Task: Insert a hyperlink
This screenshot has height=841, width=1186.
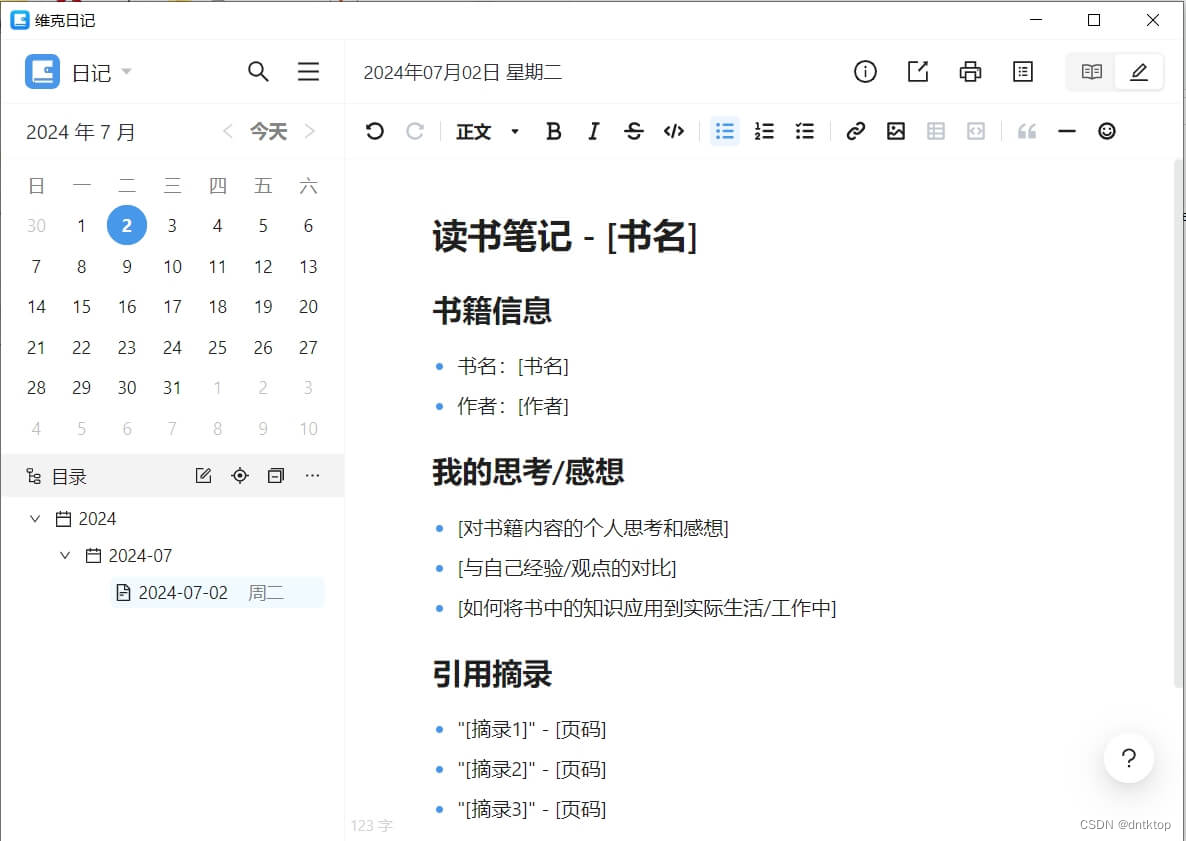Action: (x=855, y=132)
